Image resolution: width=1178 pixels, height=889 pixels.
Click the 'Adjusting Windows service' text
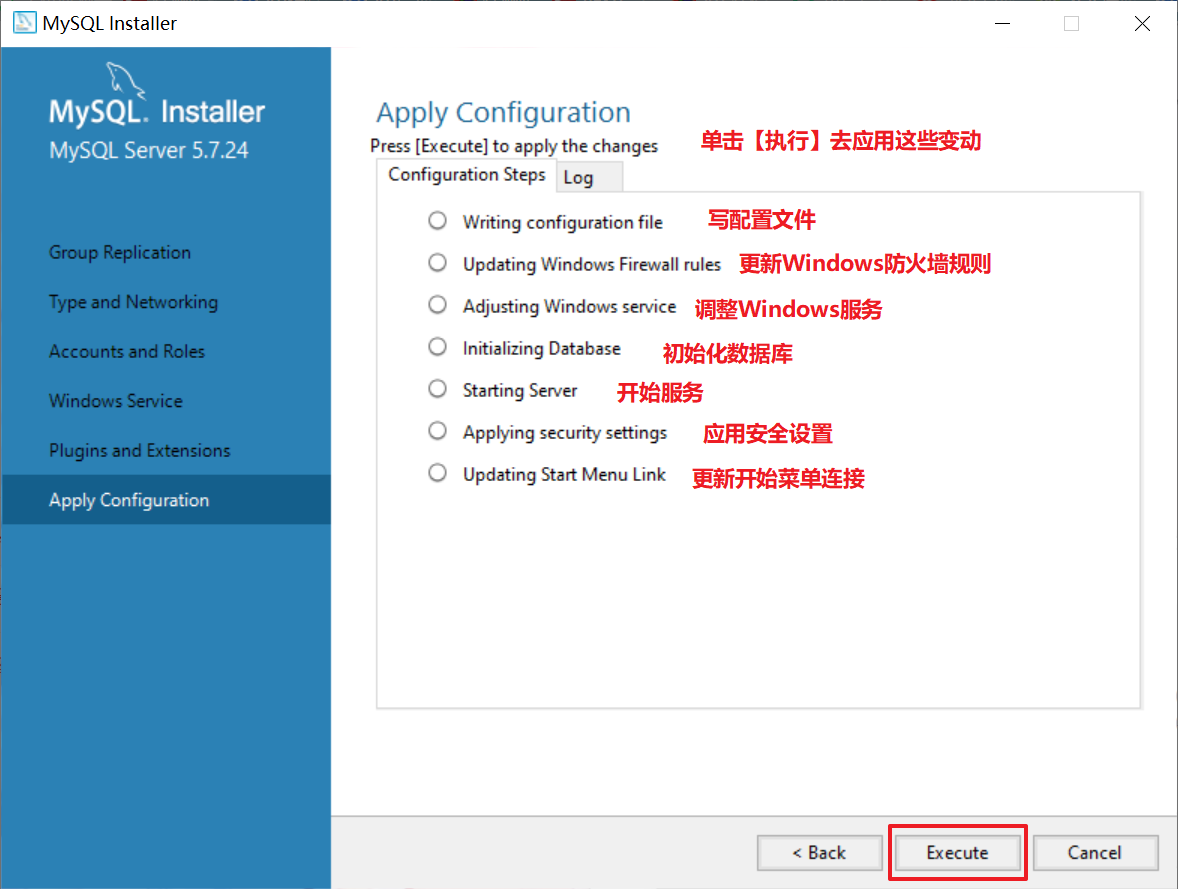pyautogui.click(x=569, y=307)
